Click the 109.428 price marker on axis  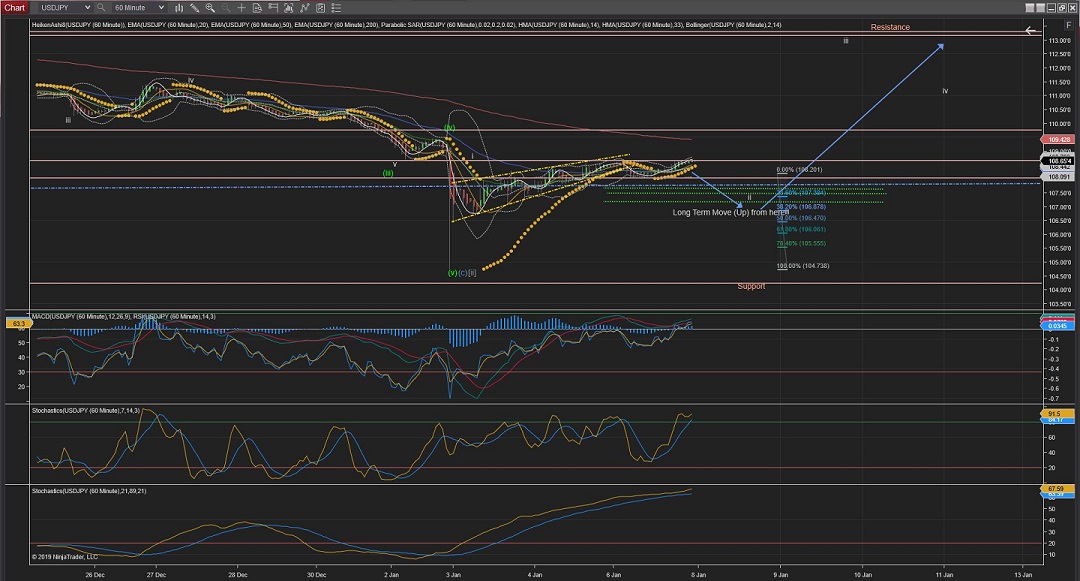point(1056,140)
